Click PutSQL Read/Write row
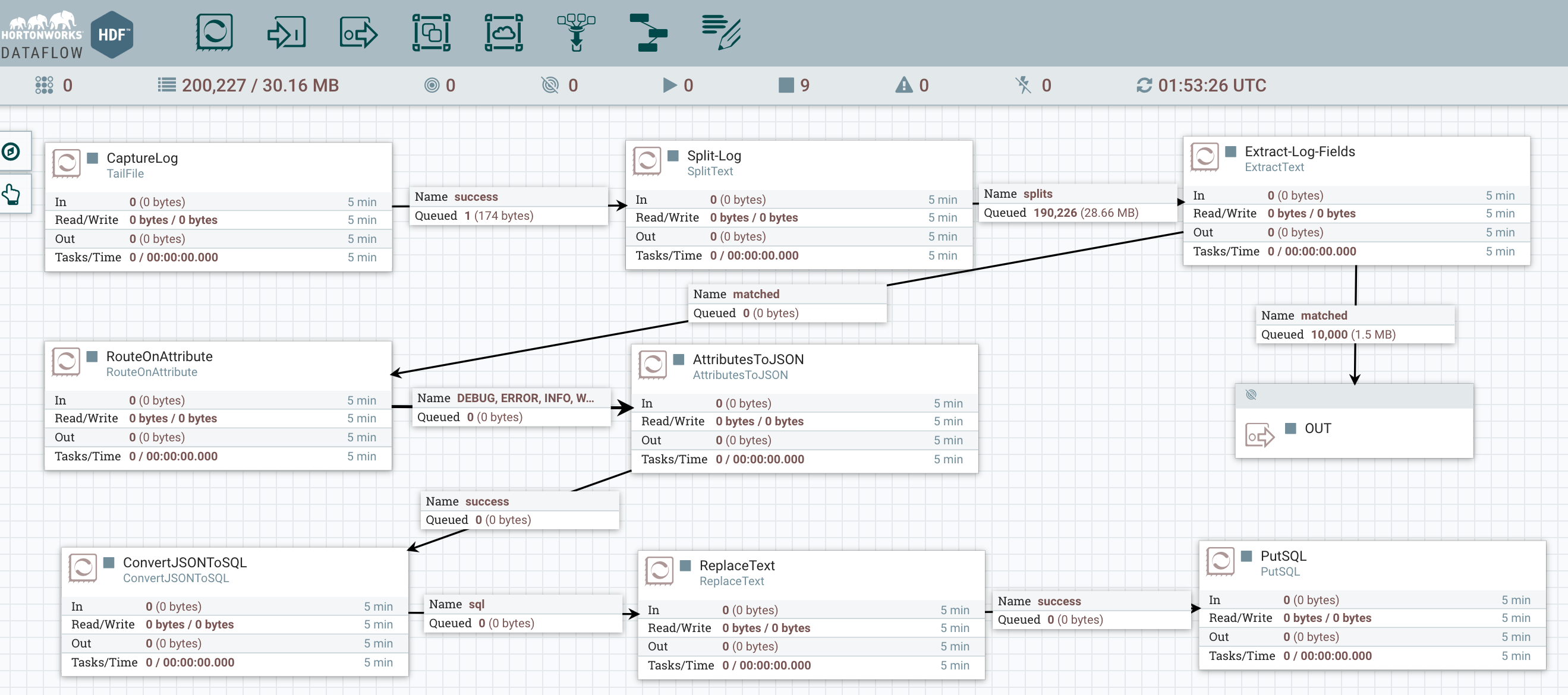The height and width of the screenshot is (695, 1568). 1372,618
